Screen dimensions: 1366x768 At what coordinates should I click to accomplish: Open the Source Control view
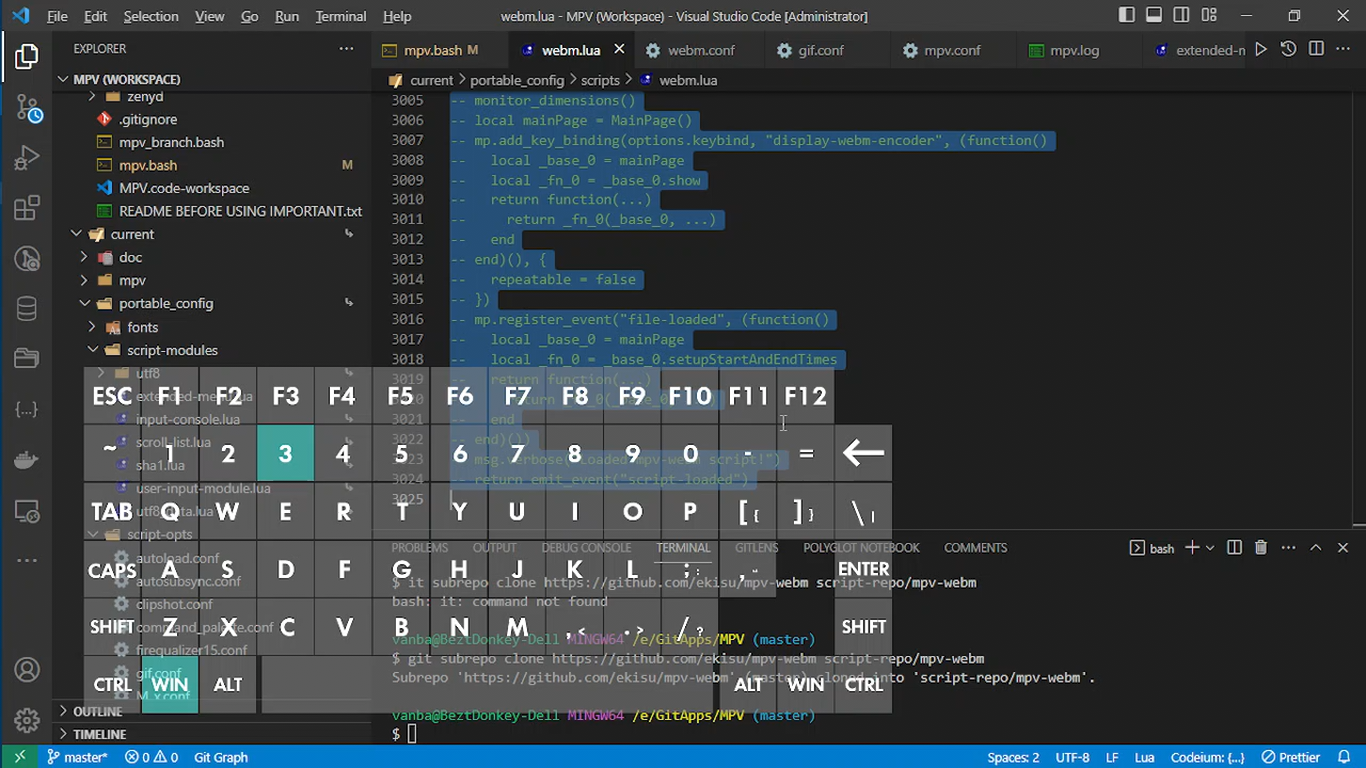pyautogui.click(x=27, y=108)
